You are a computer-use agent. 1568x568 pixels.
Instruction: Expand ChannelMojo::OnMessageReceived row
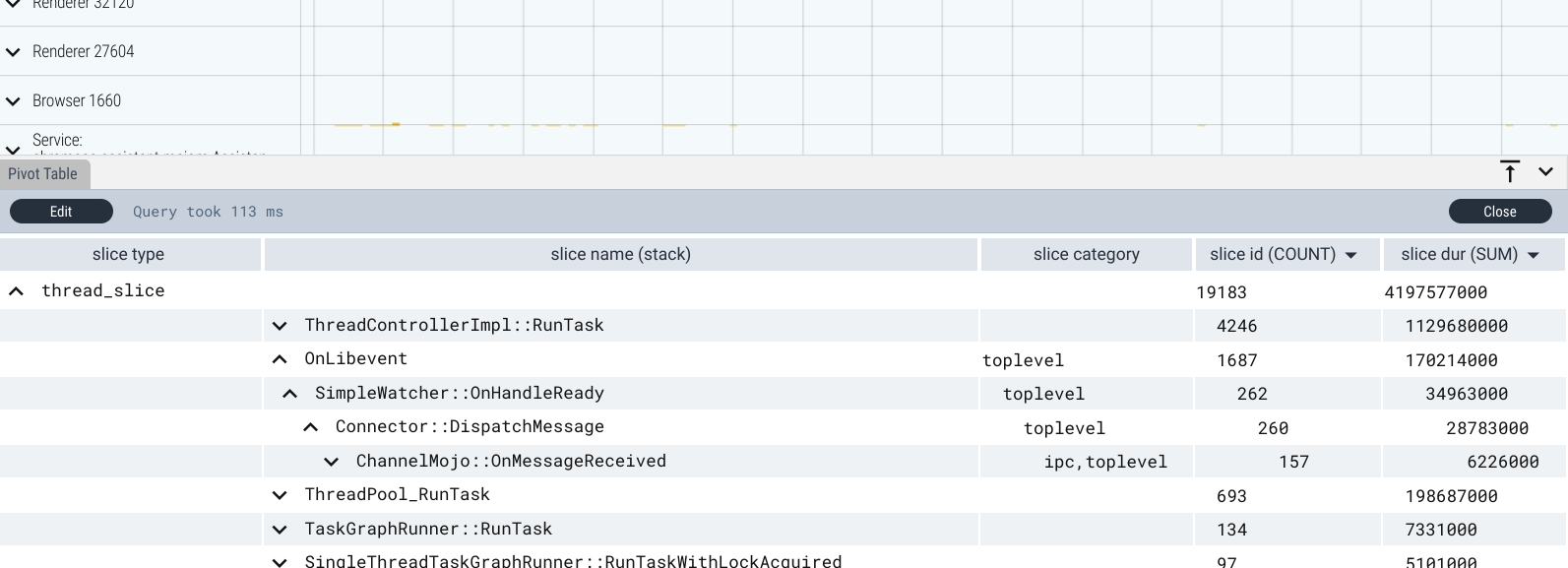(x=331, y=462)
